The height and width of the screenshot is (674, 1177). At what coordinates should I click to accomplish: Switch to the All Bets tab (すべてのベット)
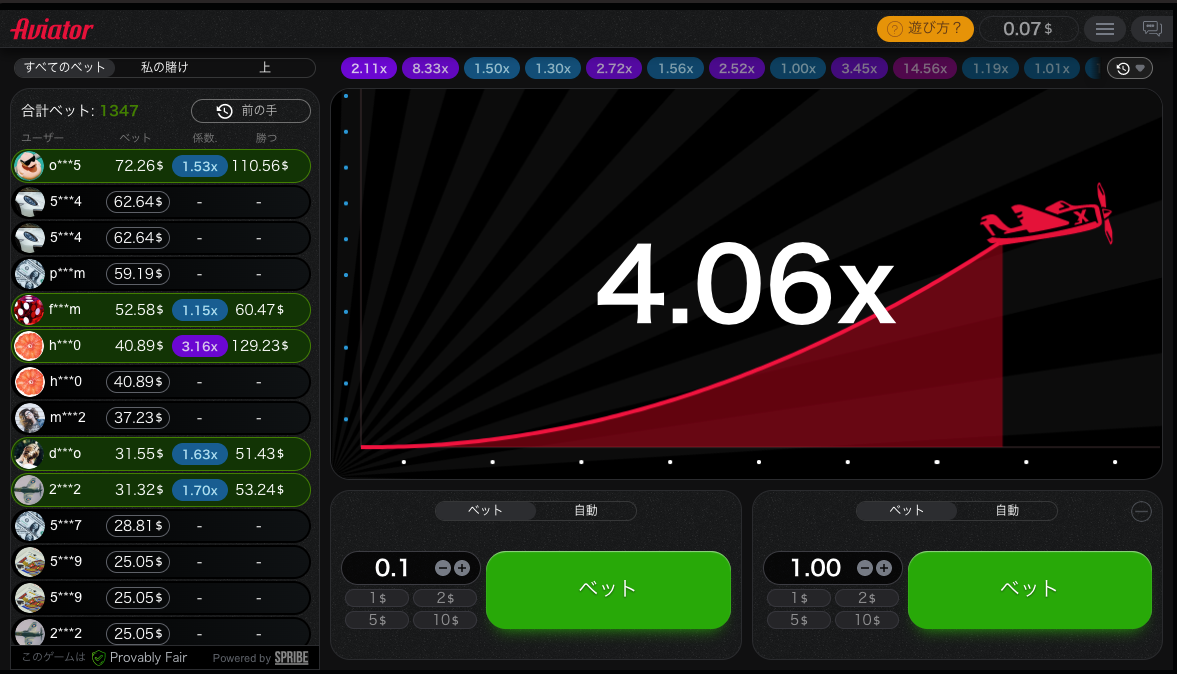point(65,68)
